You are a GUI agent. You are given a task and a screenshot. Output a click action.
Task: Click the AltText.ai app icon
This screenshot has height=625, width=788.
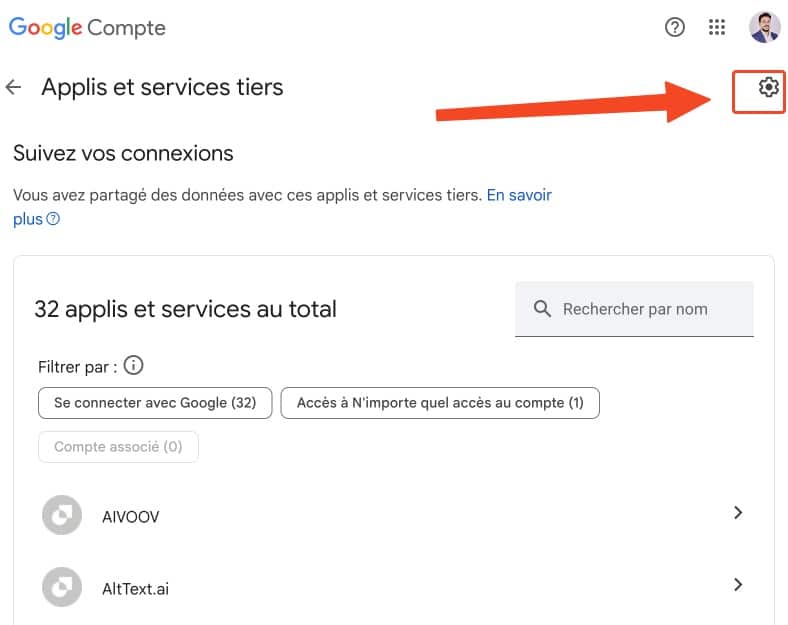coord(62,587)
